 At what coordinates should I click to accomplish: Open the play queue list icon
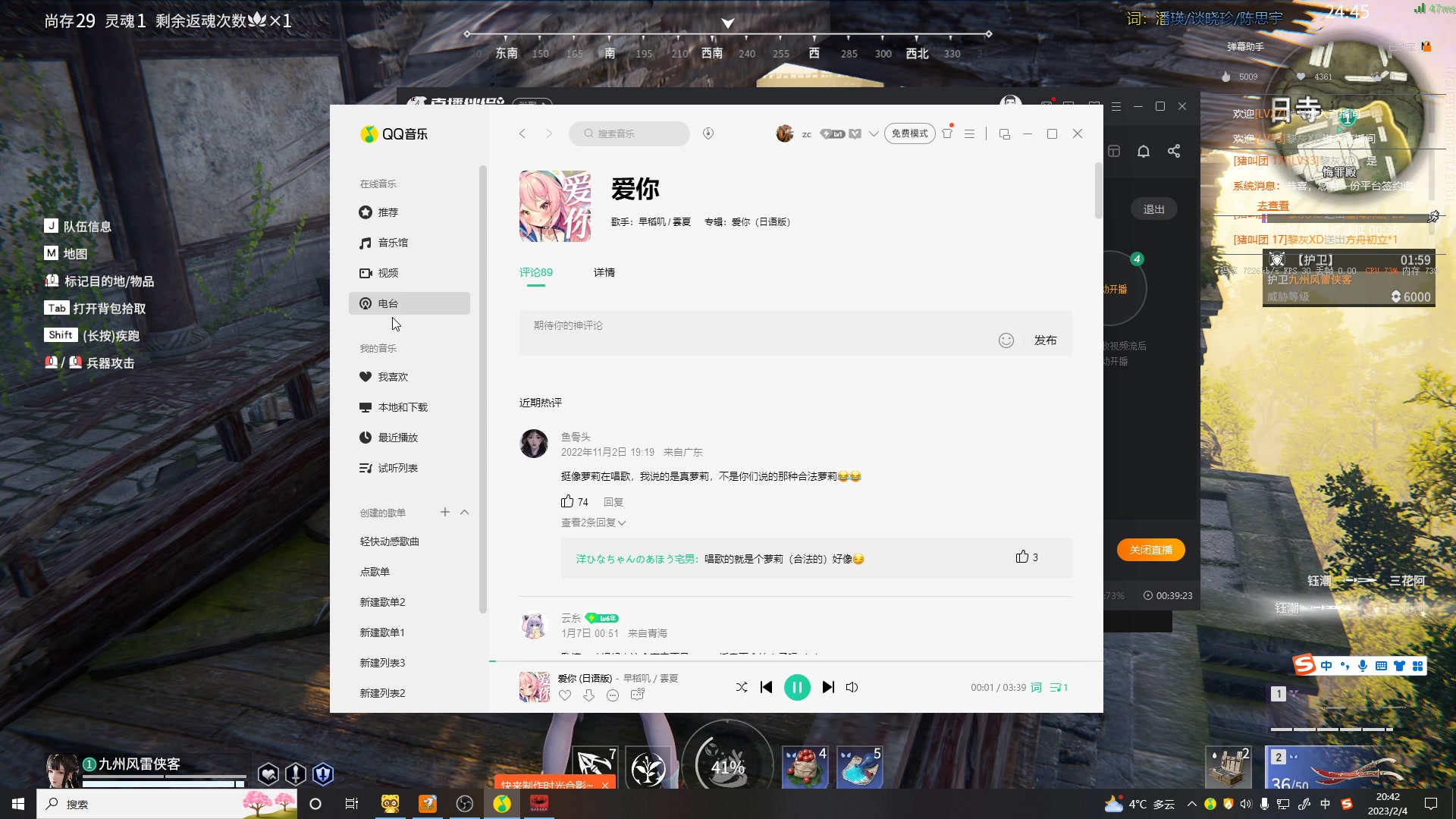click(1059, 687)
